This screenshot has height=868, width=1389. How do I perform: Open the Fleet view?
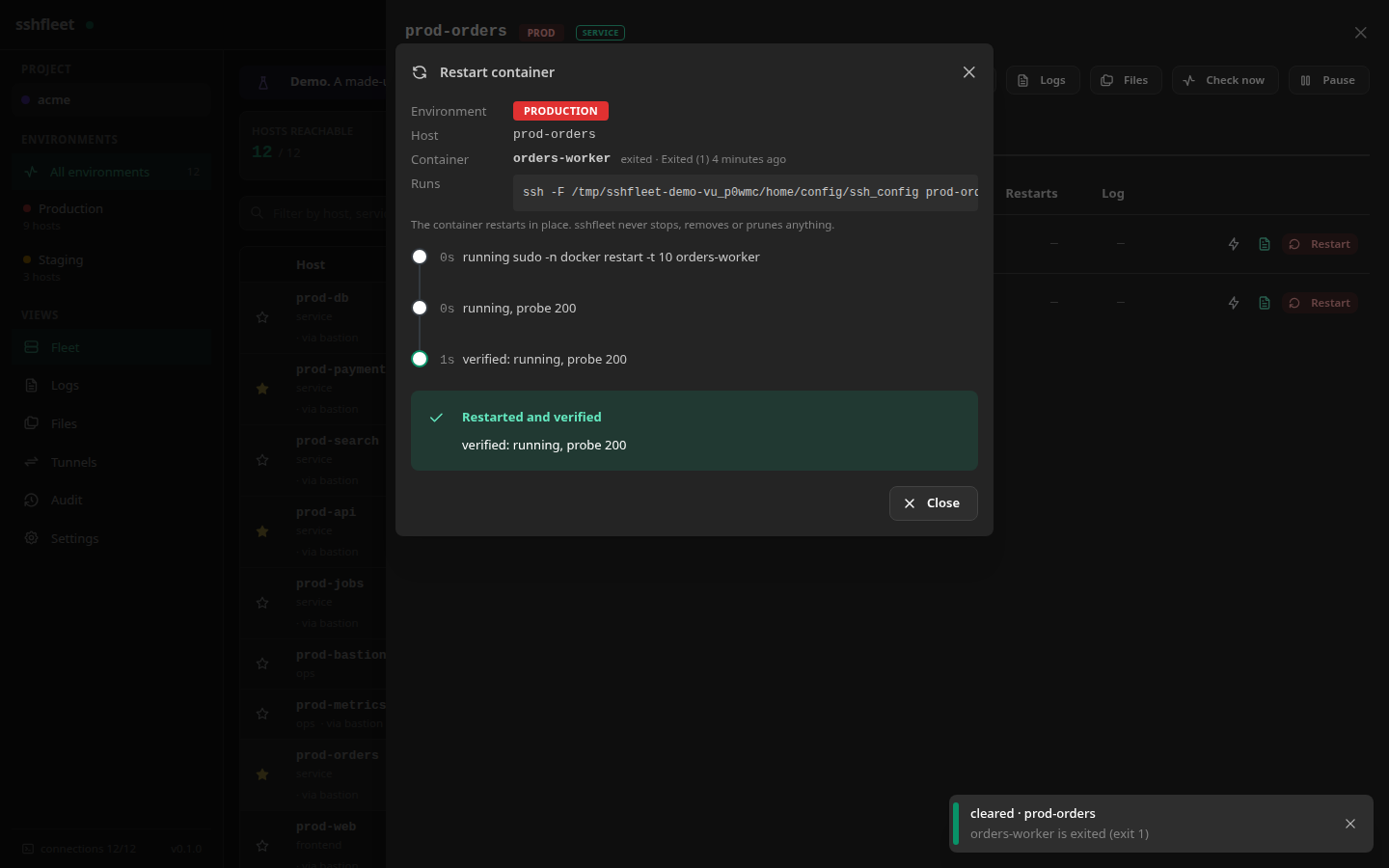(x=112, y=347)
